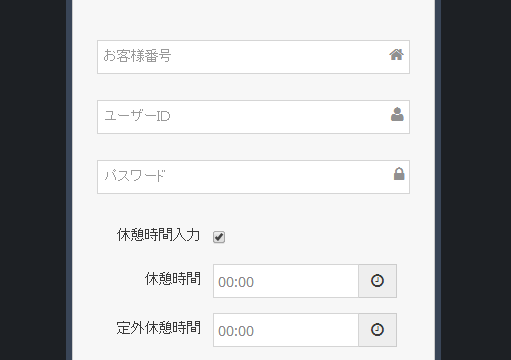The height and width of the screenshot is (360, 511).
Task: Focus the パスワード input field
Action: [253, 177]
